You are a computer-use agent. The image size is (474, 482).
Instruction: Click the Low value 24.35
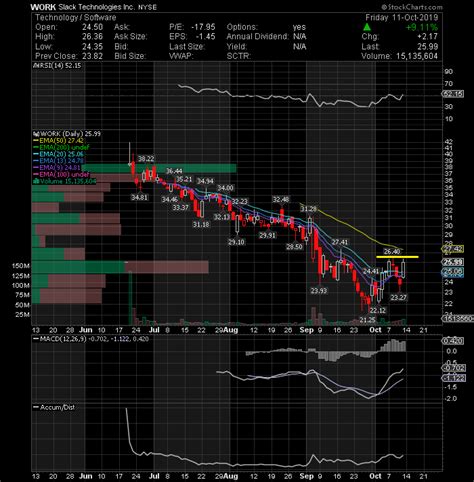tap(92, 46)
